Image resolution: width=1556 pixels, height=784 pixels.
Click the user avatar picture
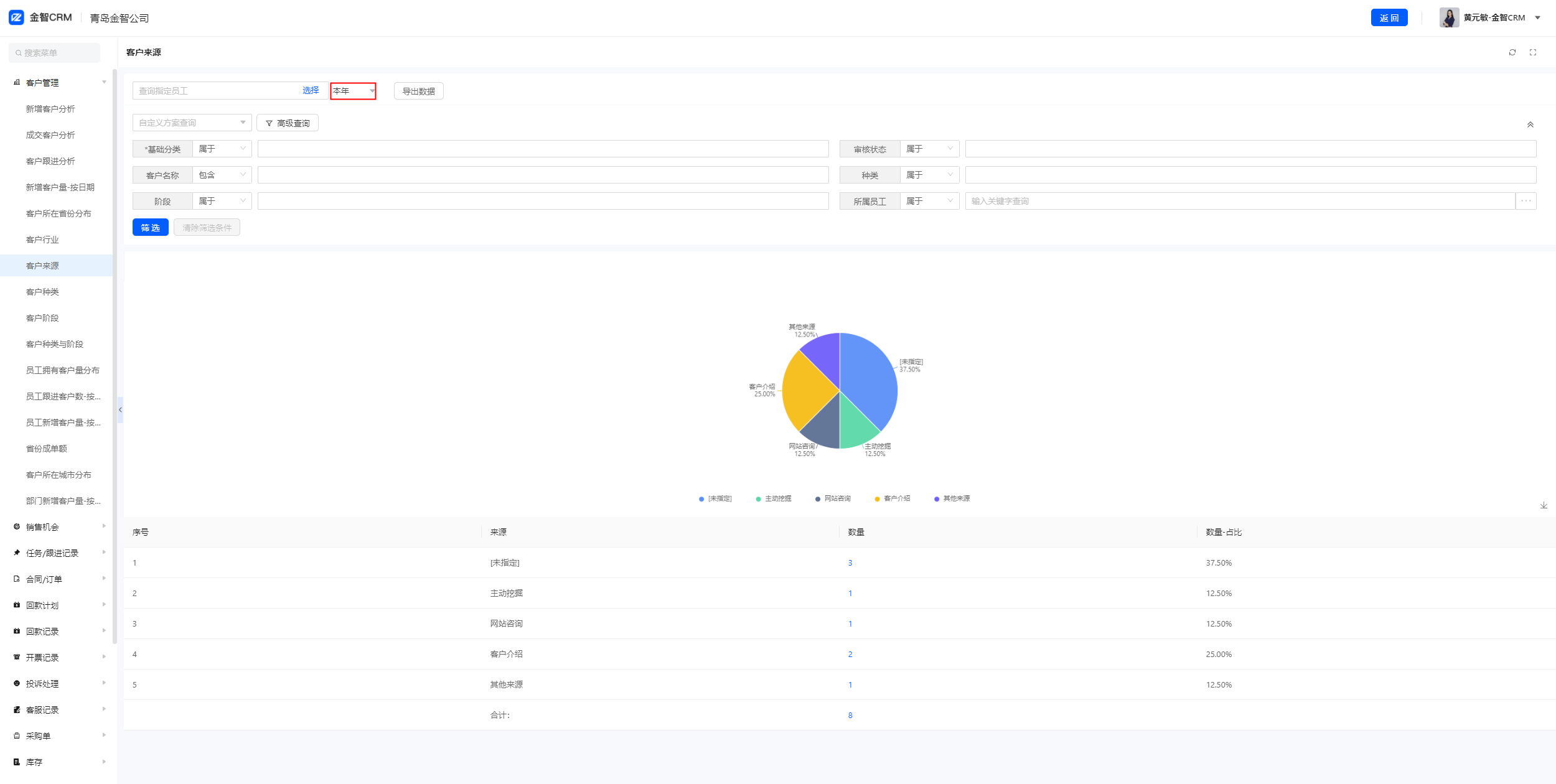1449,17
